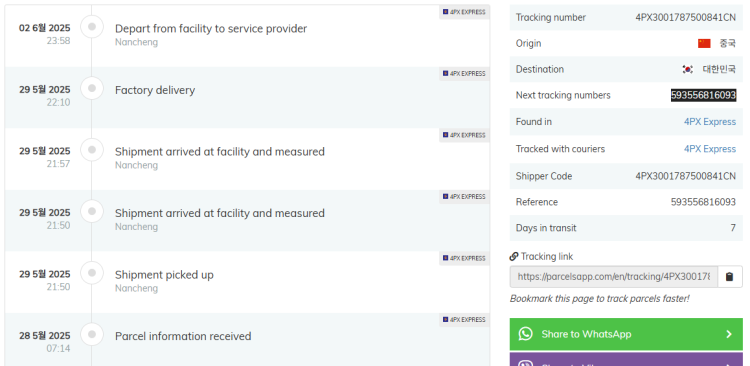Screen dimensions: 750x366
Task: Click the WhatsApp logo icon
Action: click(x=525, y=333)
